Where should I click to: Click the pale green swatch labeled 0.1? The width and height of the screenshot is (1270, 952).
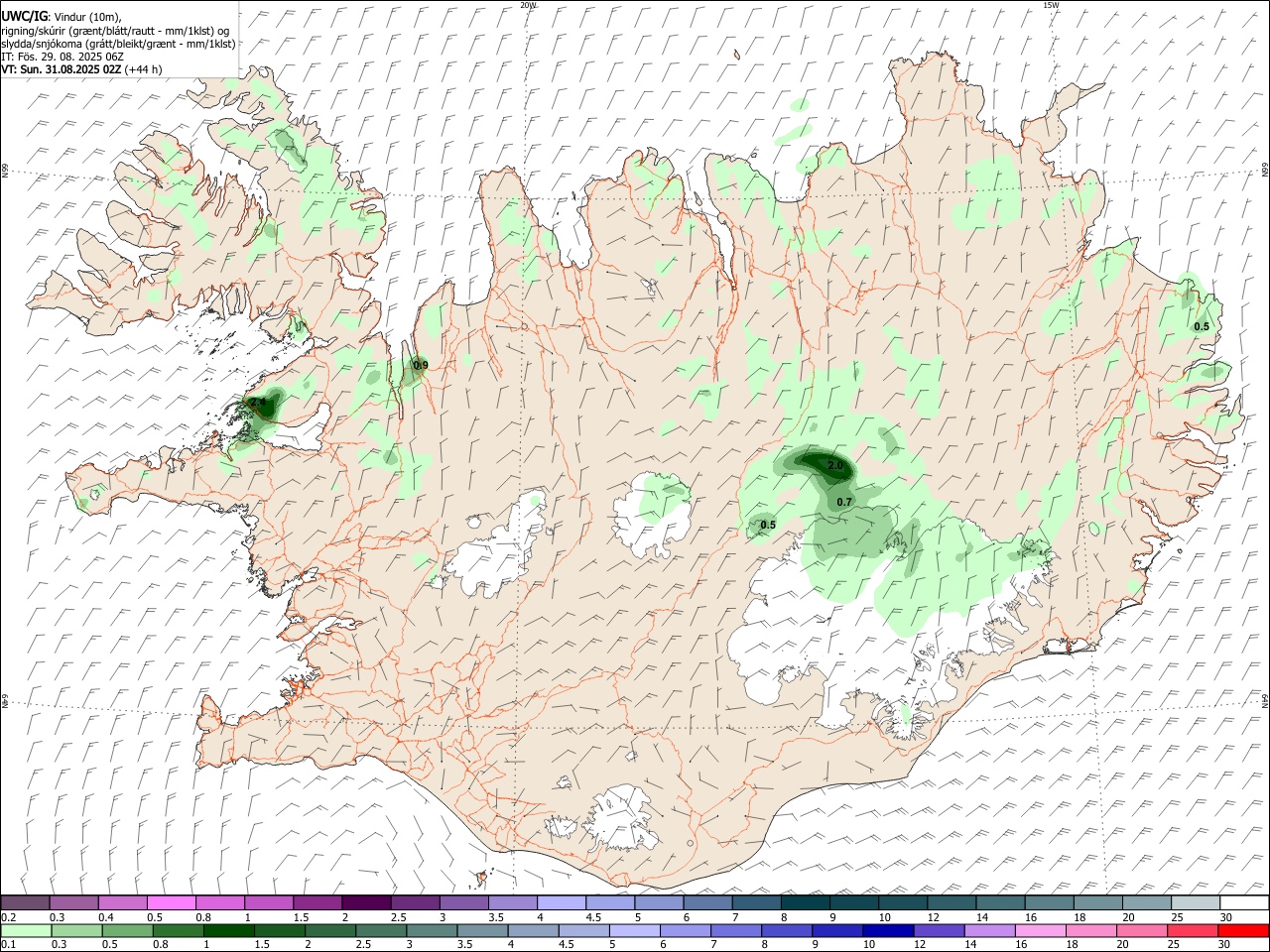[27, 930]
